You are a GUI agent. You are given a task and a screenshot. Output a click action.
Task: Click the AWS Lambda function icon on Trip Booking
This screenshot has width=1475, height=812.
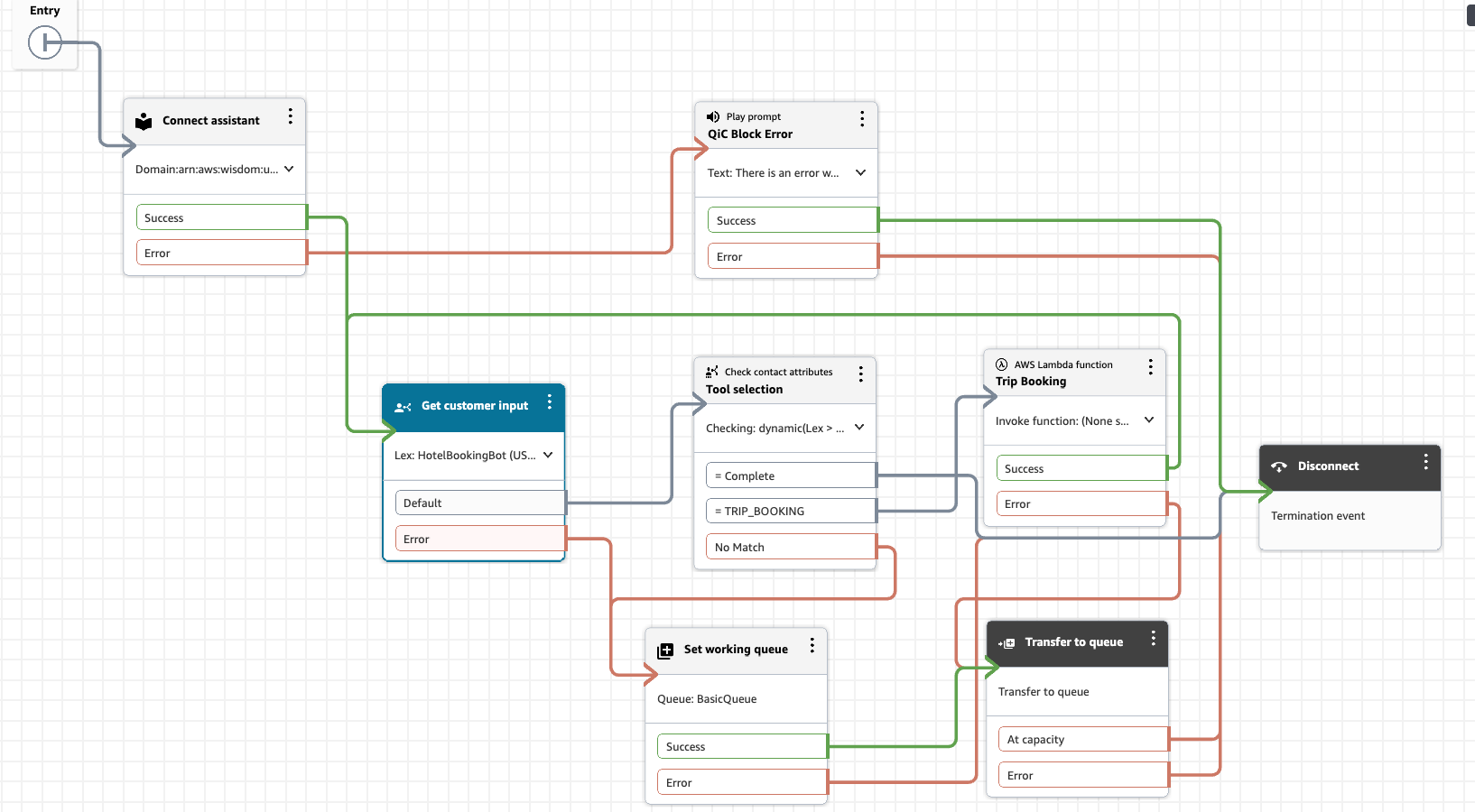coord(1002,364)
